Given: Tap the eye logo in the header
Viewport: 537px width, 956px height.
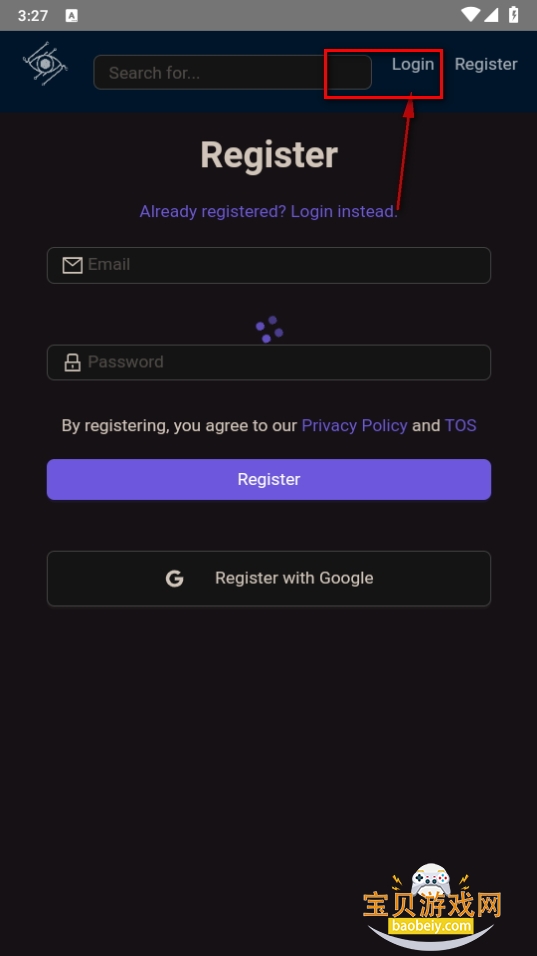Looking at the screenshot, I should [x=45, y=63].
